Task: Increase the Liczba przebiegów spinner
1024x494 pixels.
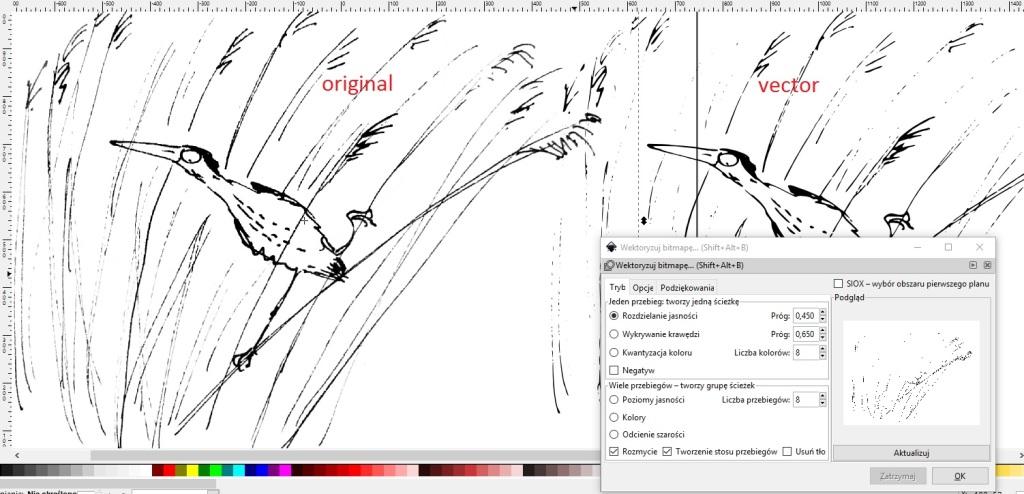Action: click(823, 396)
